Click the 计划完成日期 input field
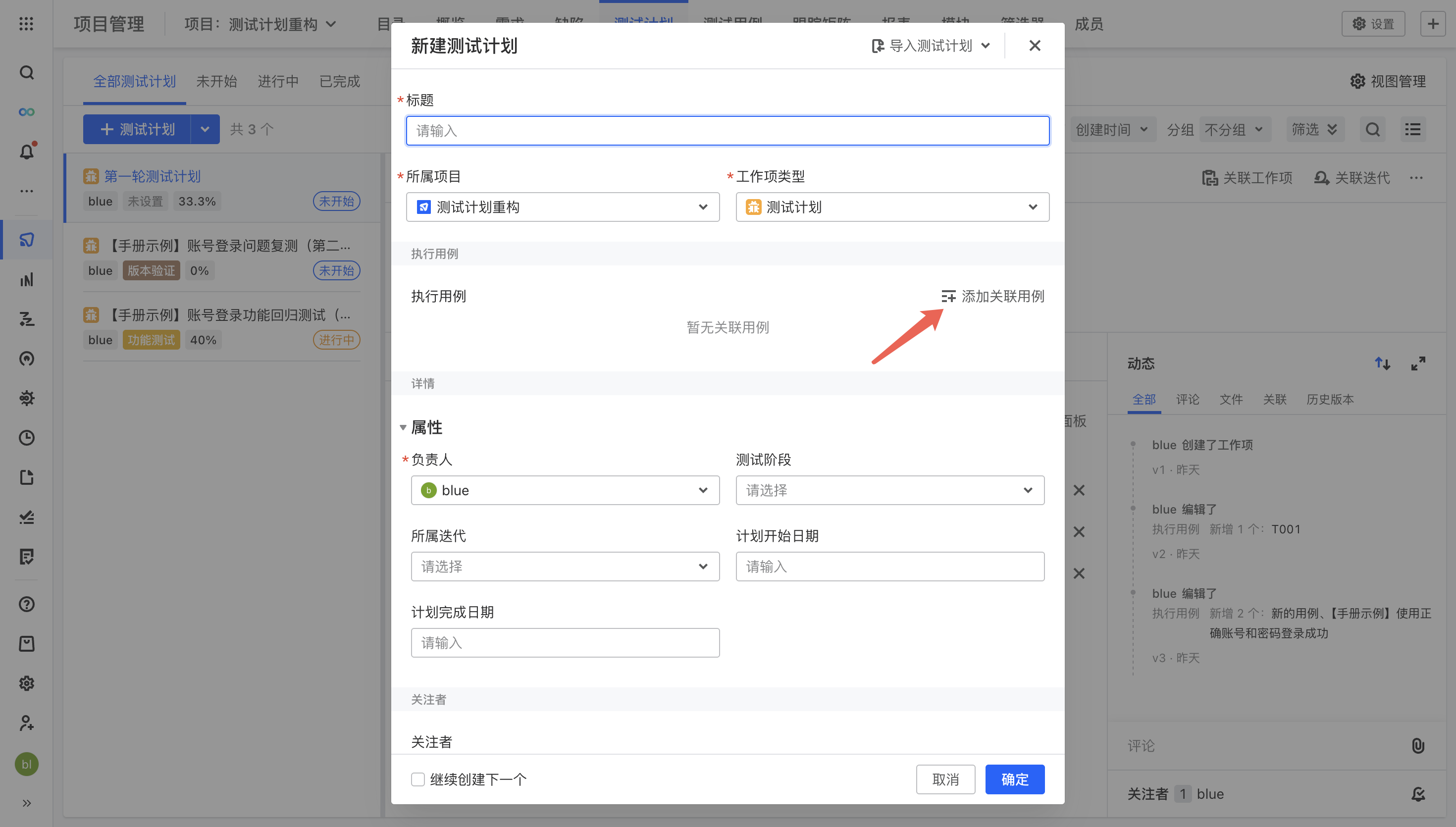 coord(565,642)
